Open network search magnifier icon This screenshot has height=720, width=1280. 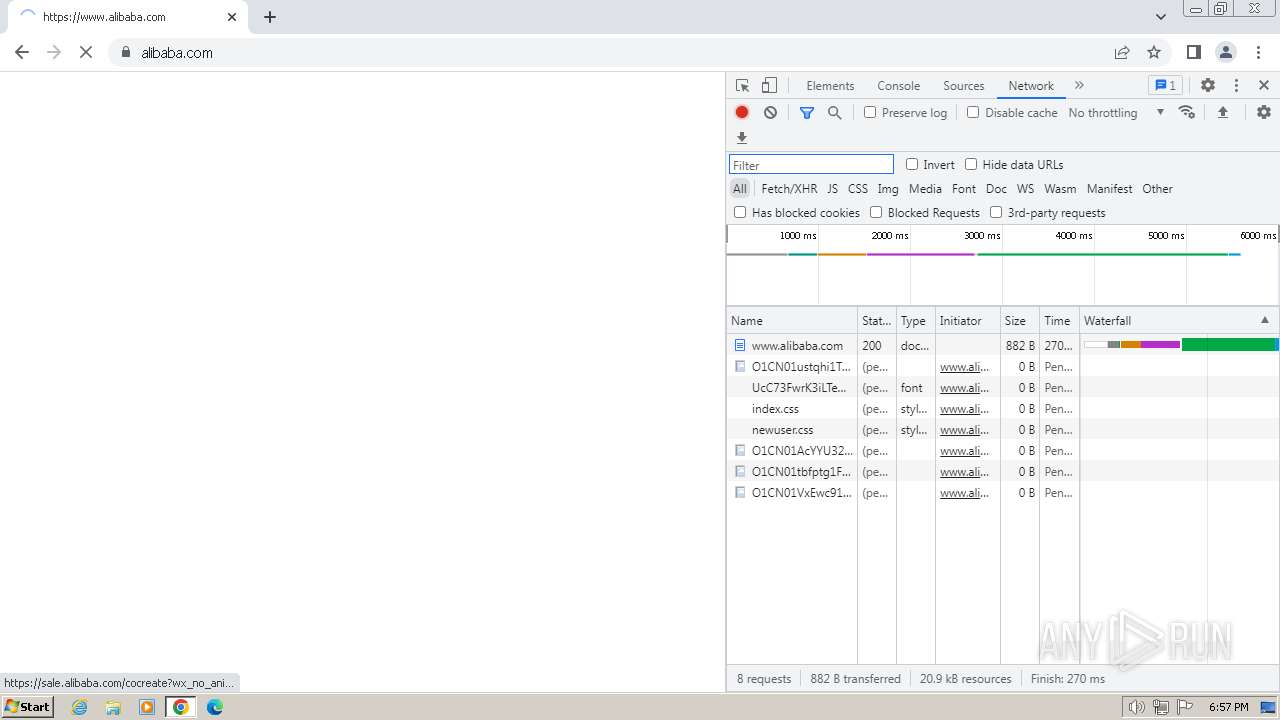pos(835,113)
